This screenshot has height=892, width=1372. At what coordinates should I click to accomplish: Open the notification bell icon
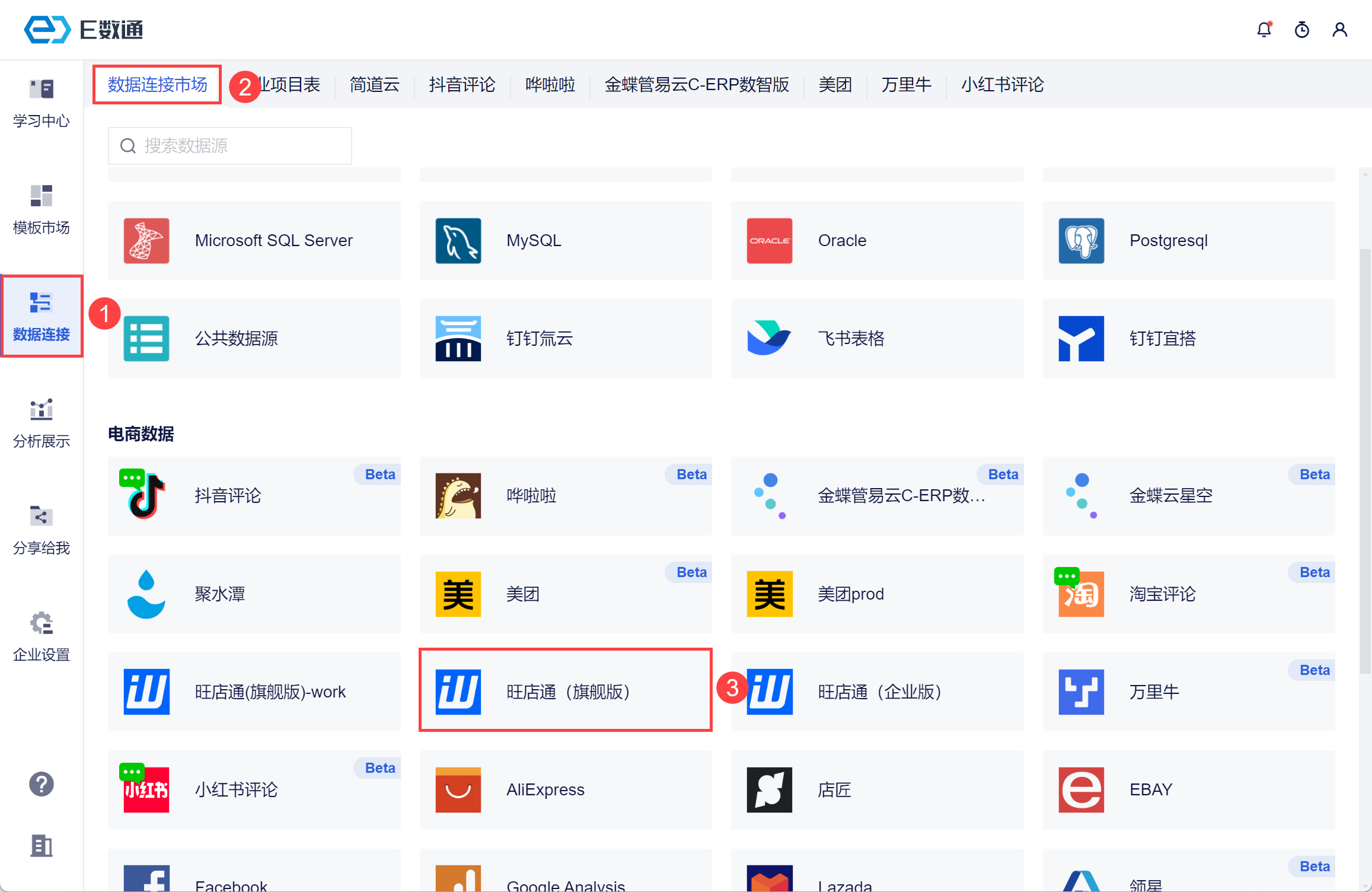(1263, 29)
